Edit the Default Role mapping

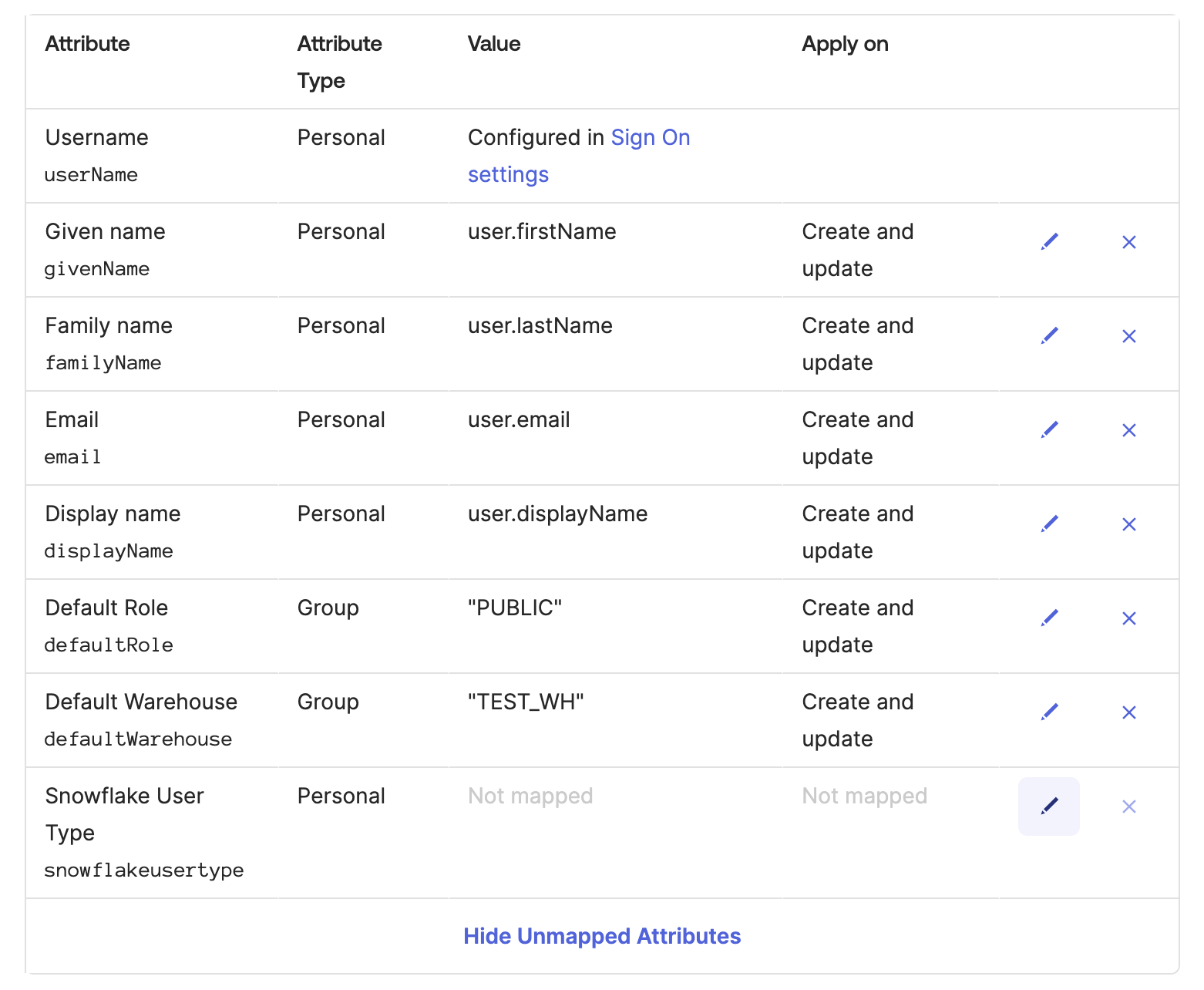pos(1049,618)
